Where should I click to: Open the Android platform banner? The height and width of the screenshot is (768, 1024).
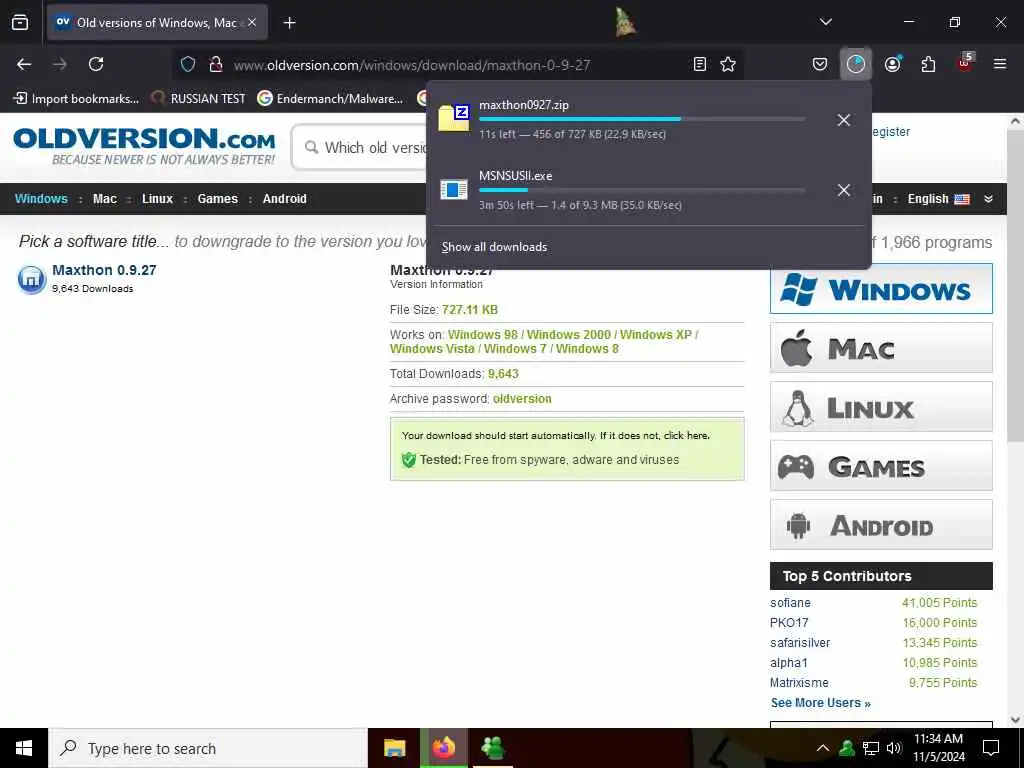point(881,524)
